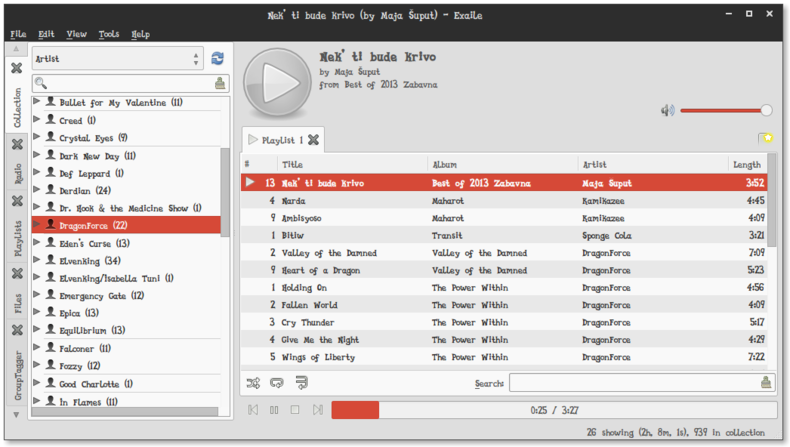Screen dimensions: 790x447
Task: Pause the current track
Action: 274,410
